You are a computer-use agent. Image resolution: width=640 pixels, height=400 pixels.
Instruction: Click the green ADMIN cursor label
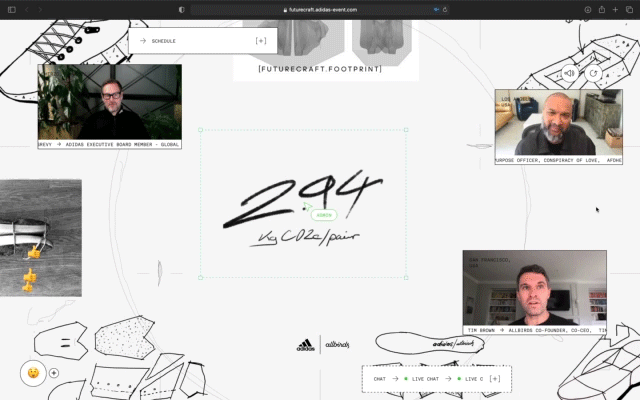click(x=324, y=215)
